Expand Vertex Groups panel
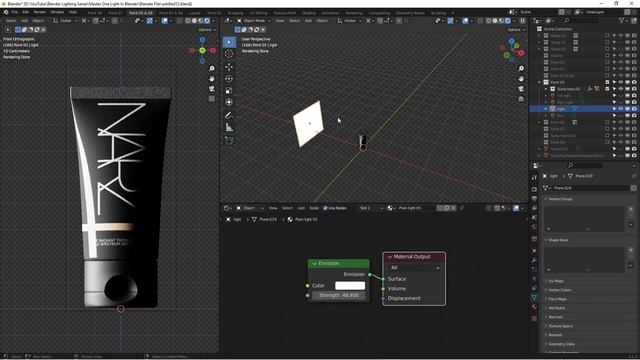 [x=560, y=199]
